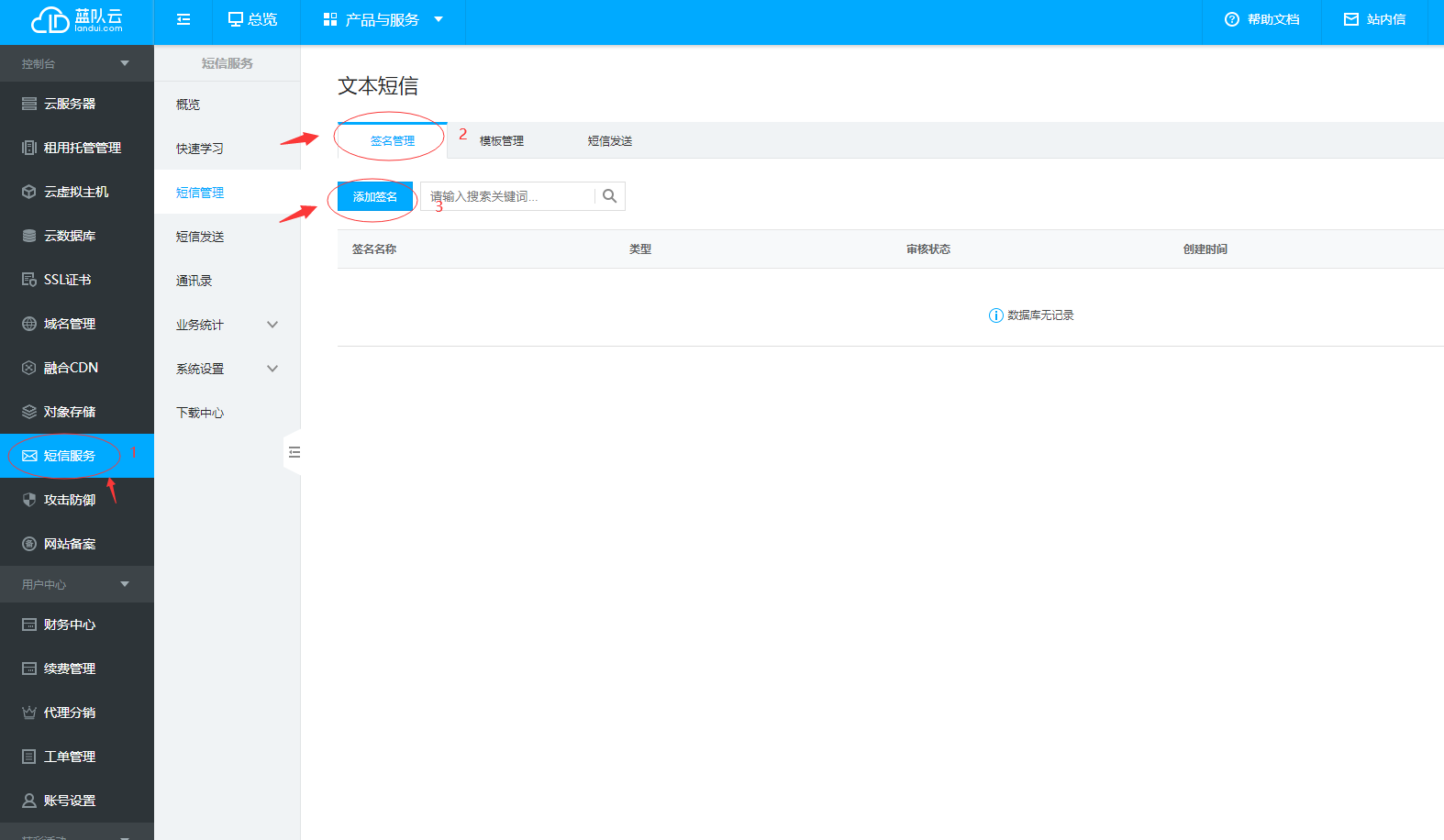Click the 代理分销 crown icon

point(29,713)
